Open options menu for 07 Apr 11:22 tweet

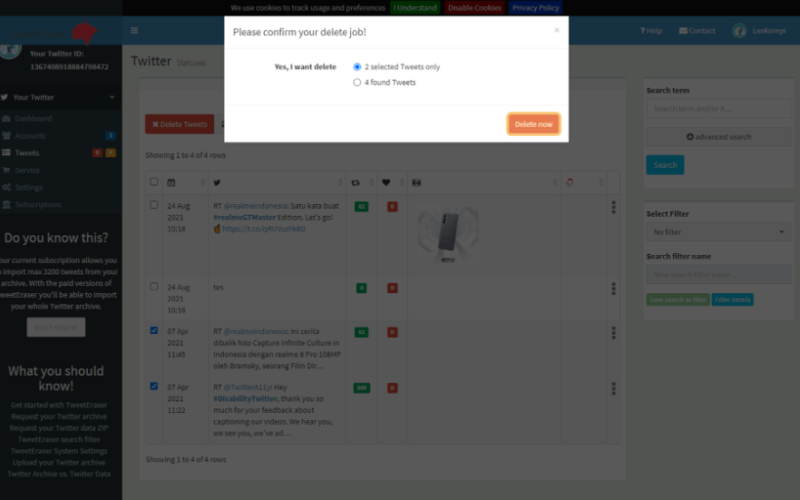click(613, 388)
